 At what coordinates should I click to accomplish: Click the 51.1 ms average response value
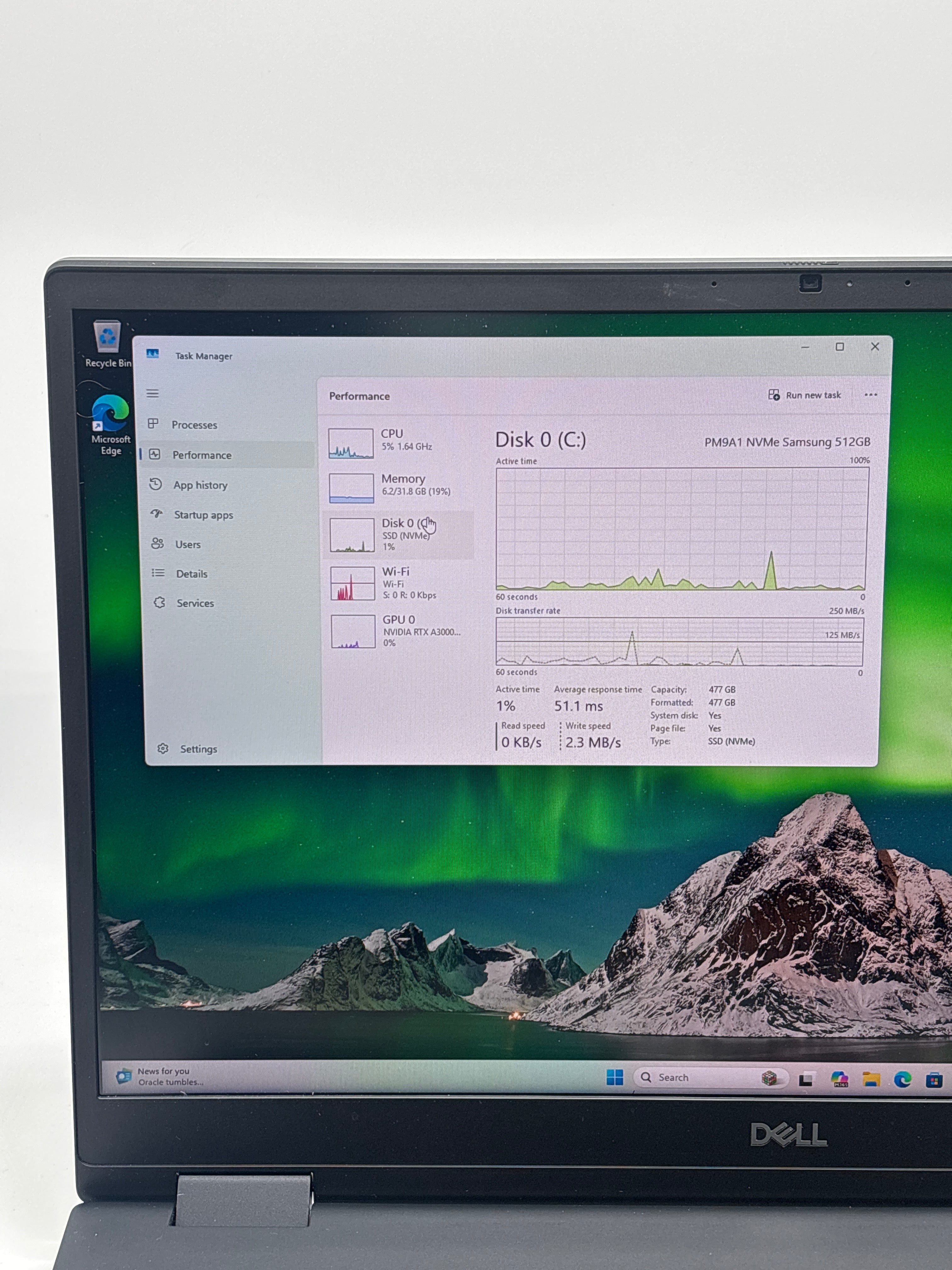tap(578, 706)
